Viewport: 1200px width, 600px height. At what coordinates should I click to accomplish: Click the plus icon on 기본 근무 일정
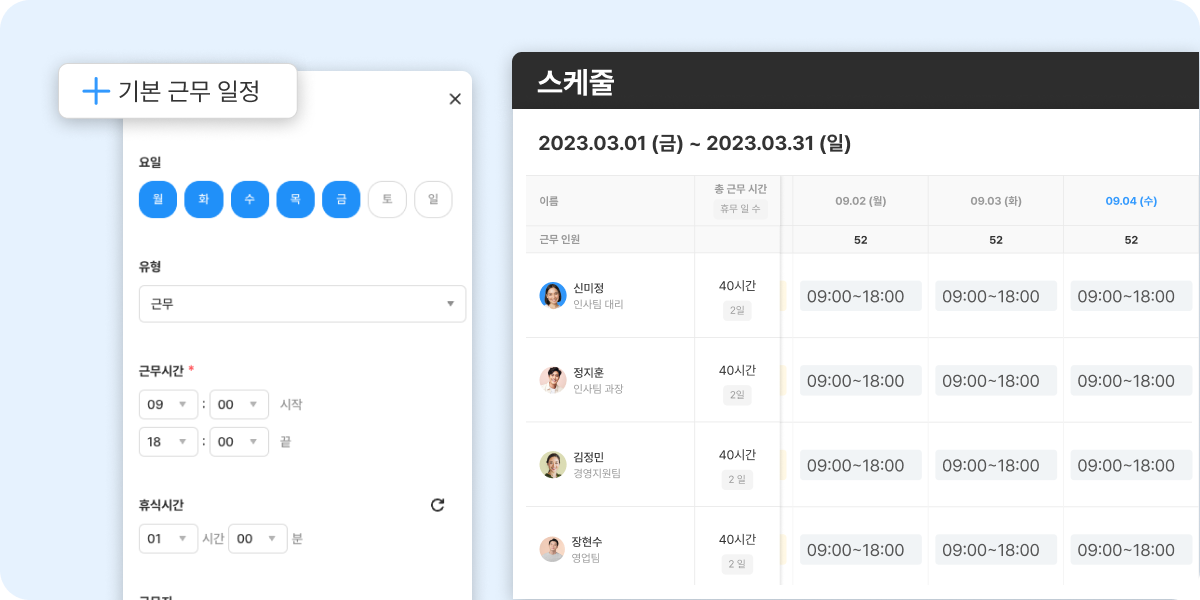pyautogui.click(x=93, y=91)
